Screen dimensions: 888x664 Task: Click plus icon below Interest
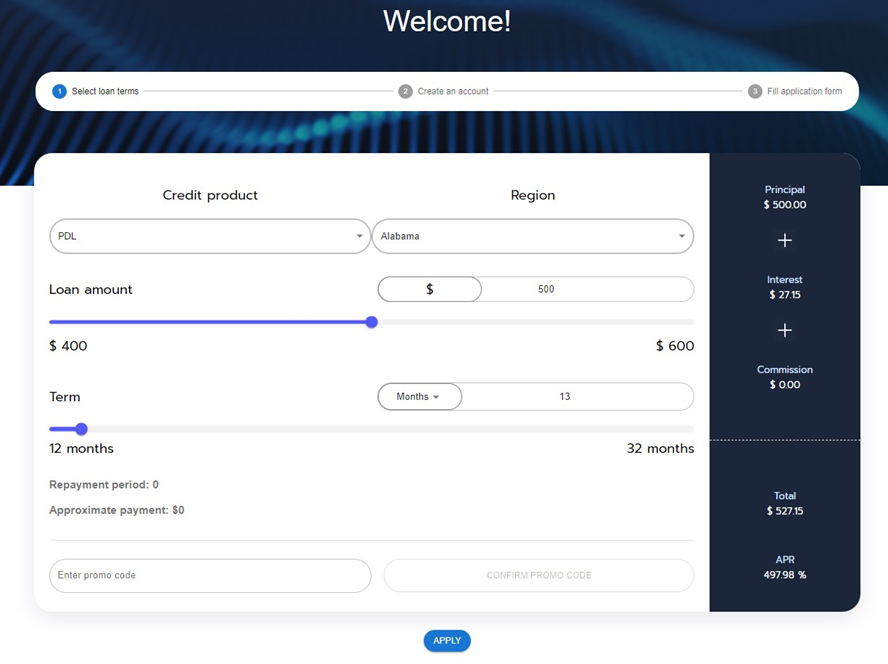point(785,330)
